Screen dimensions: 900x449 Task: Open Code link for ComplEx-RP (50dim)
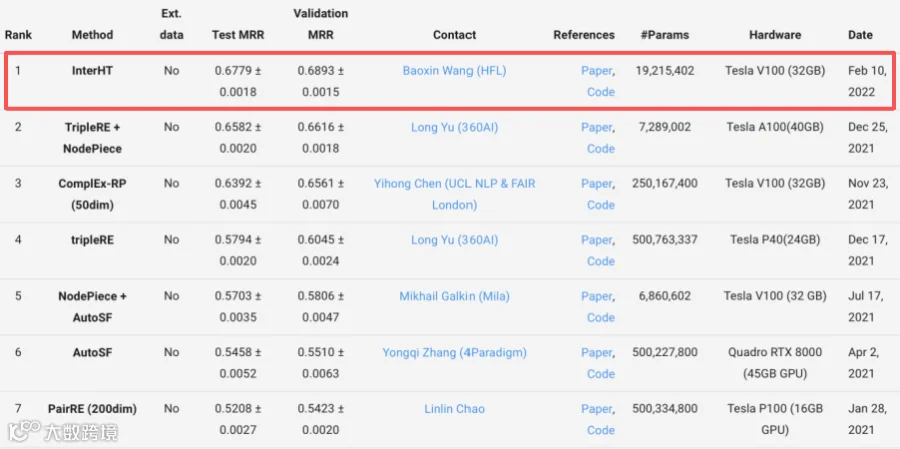[600, 204]
